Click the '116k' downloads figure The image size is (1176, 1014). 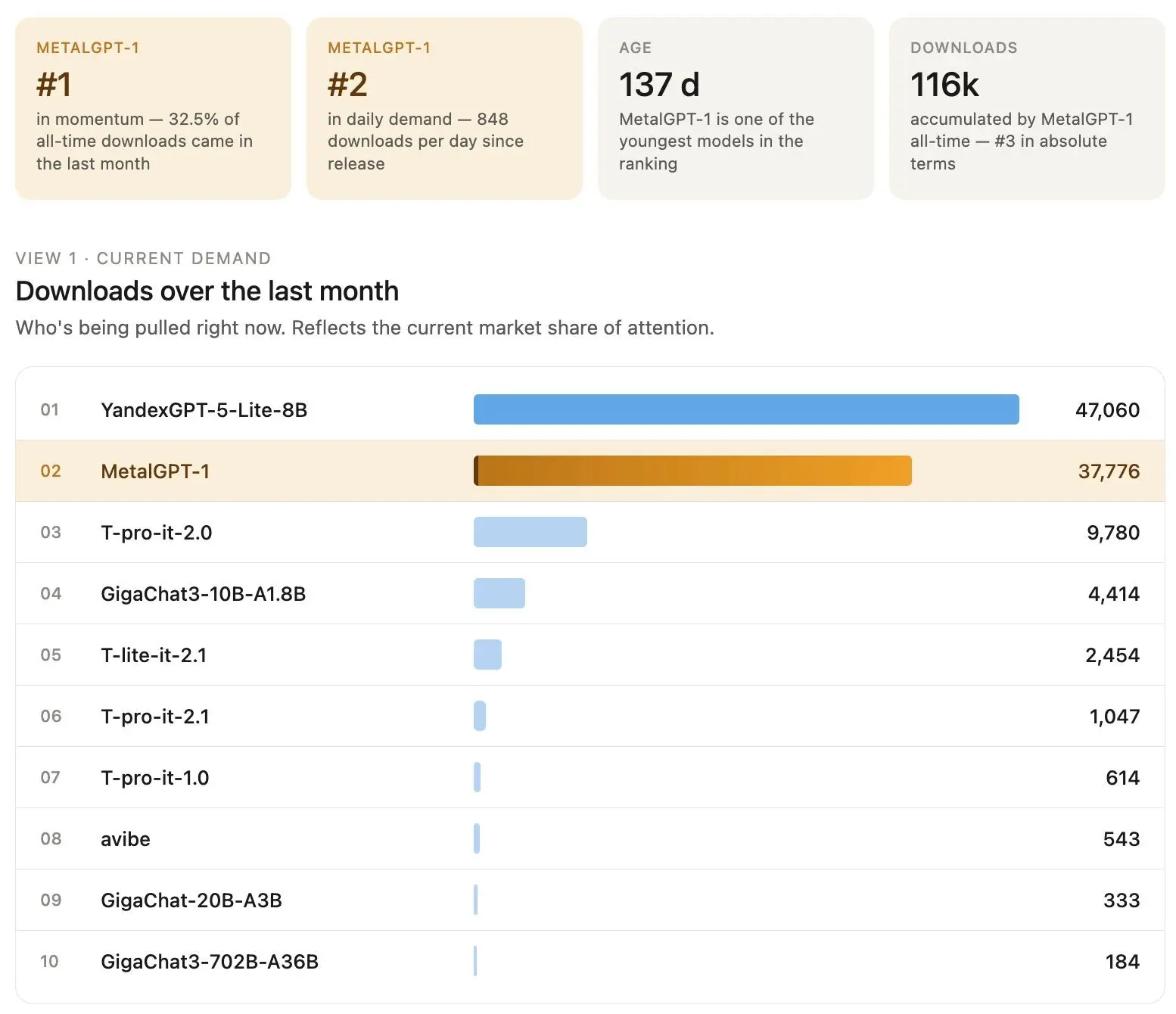(944, 85)
